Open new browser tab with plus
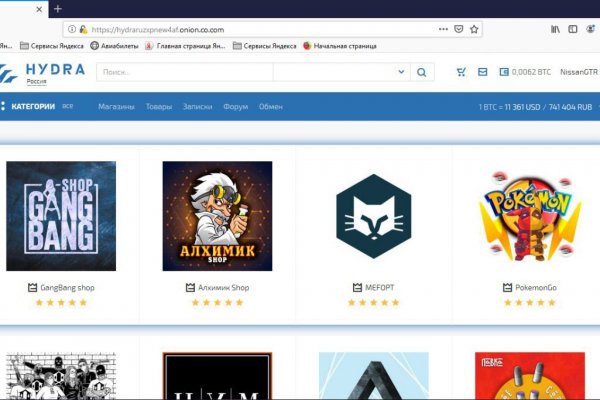 point(57,8)
